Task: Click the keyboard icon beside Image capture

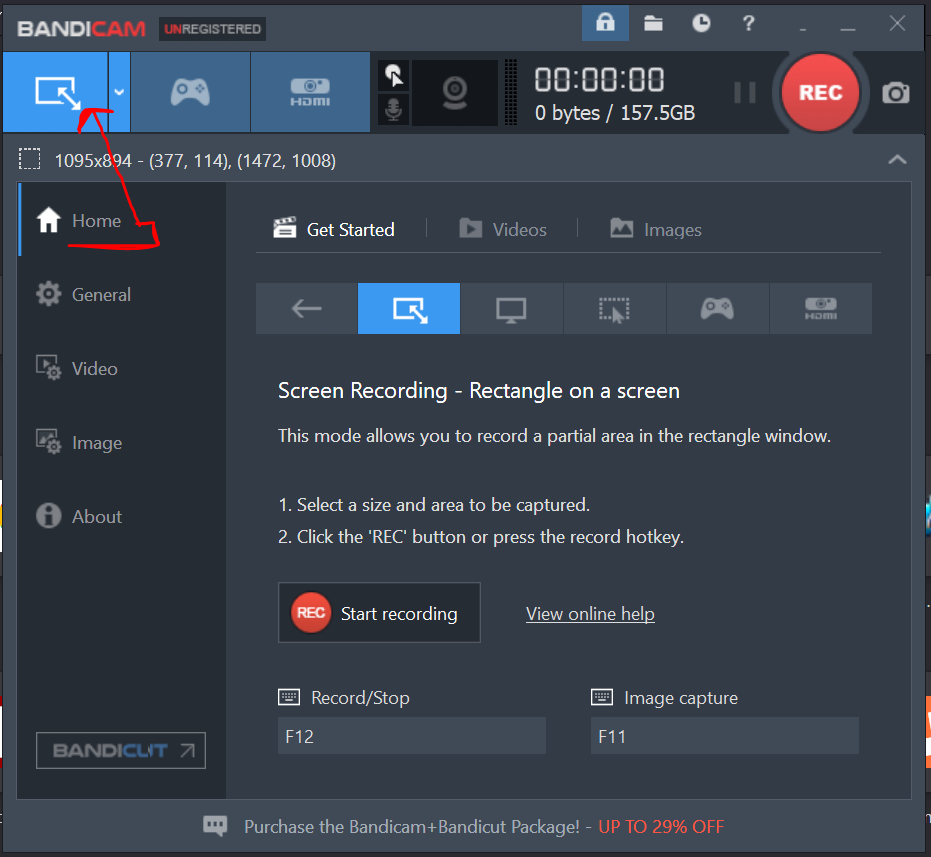Action: tap(601, 697)
